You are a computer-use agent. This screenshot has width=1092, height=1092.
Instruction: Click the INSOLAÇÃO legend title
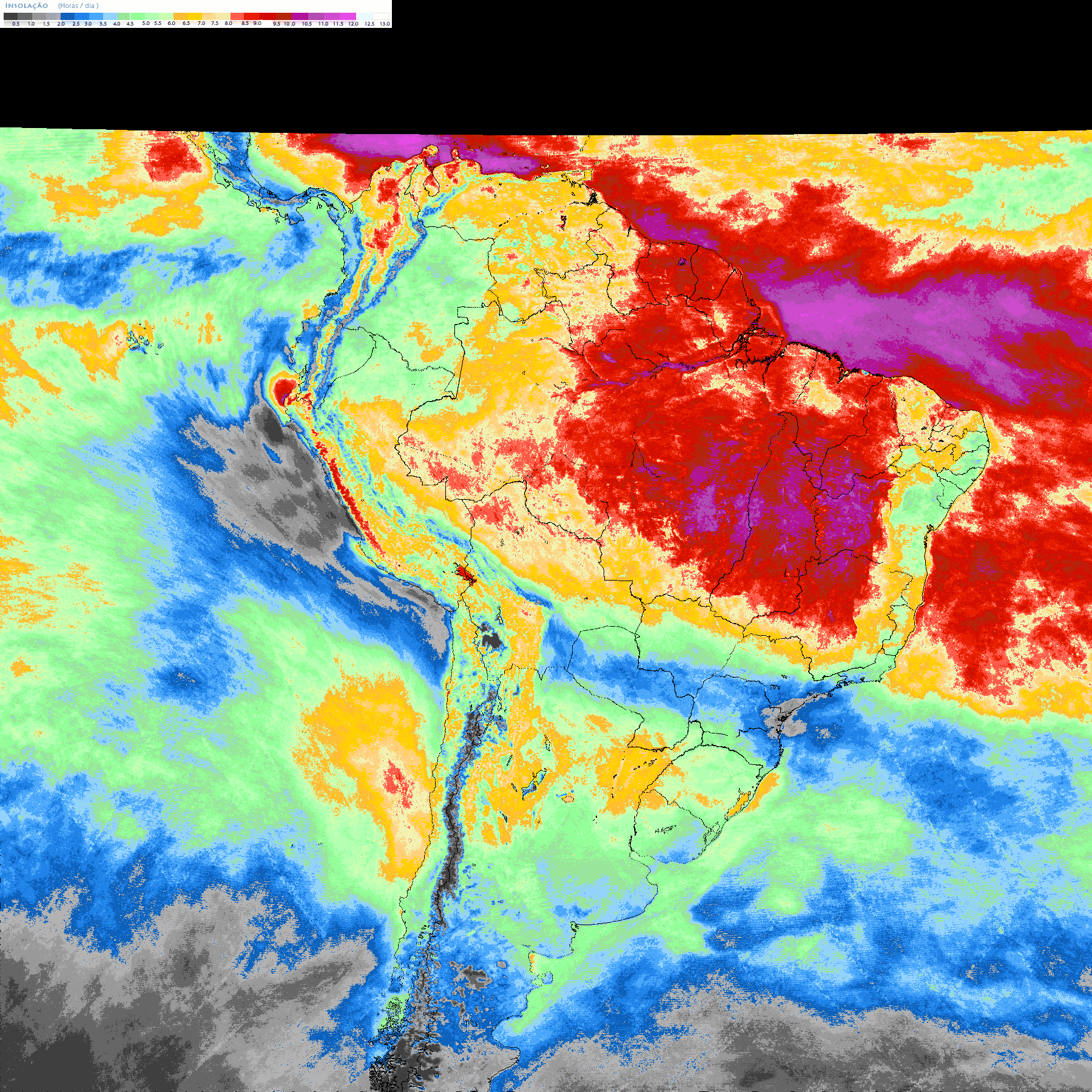27,5
